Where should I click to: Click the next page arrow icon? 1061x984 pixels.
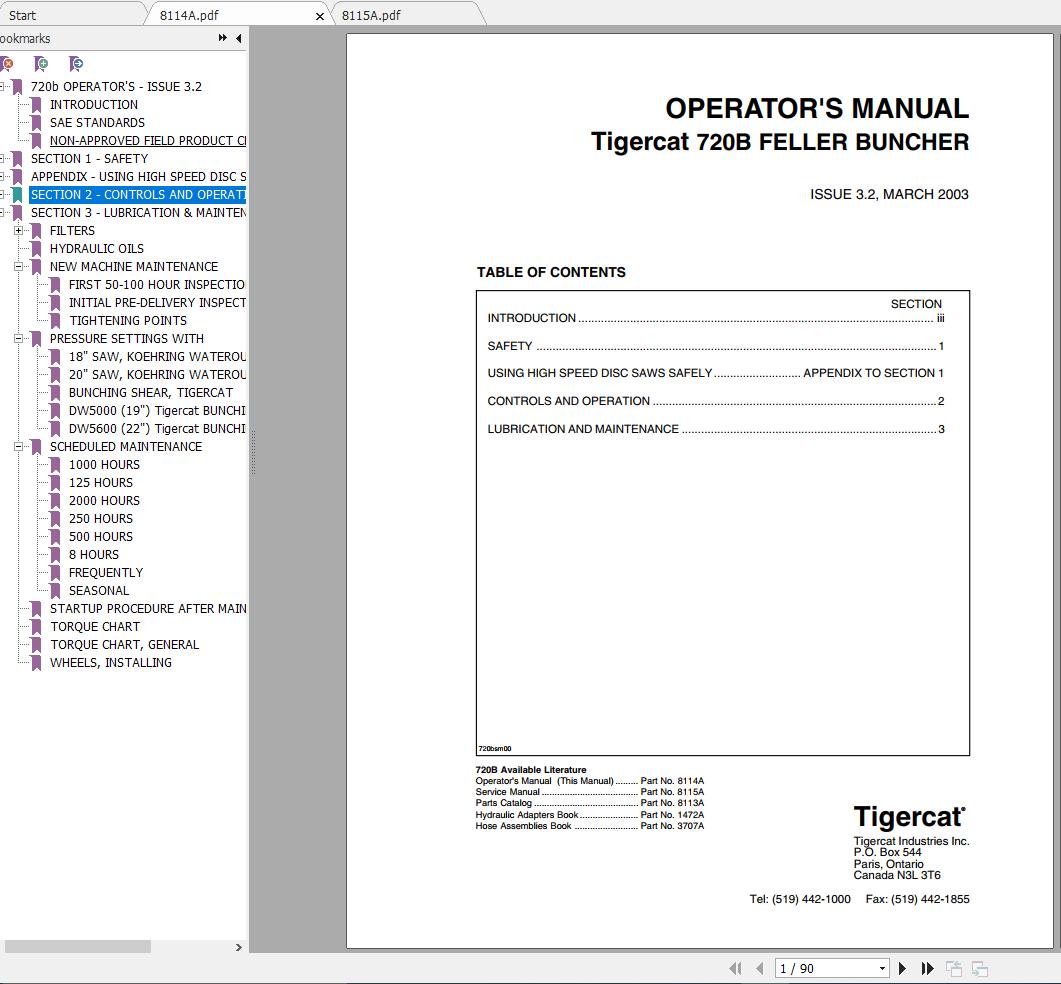click(902, 968)
